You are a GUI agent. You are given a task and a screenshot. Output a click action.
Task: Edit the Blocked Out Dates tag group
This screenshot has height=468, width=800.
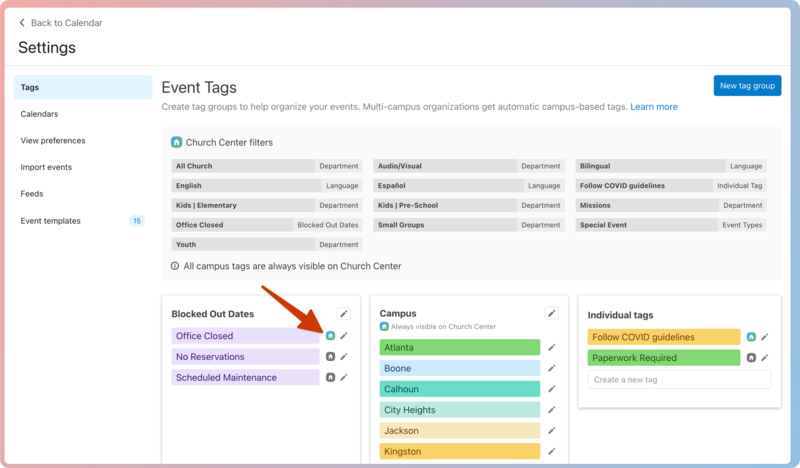tap(344, 314)
